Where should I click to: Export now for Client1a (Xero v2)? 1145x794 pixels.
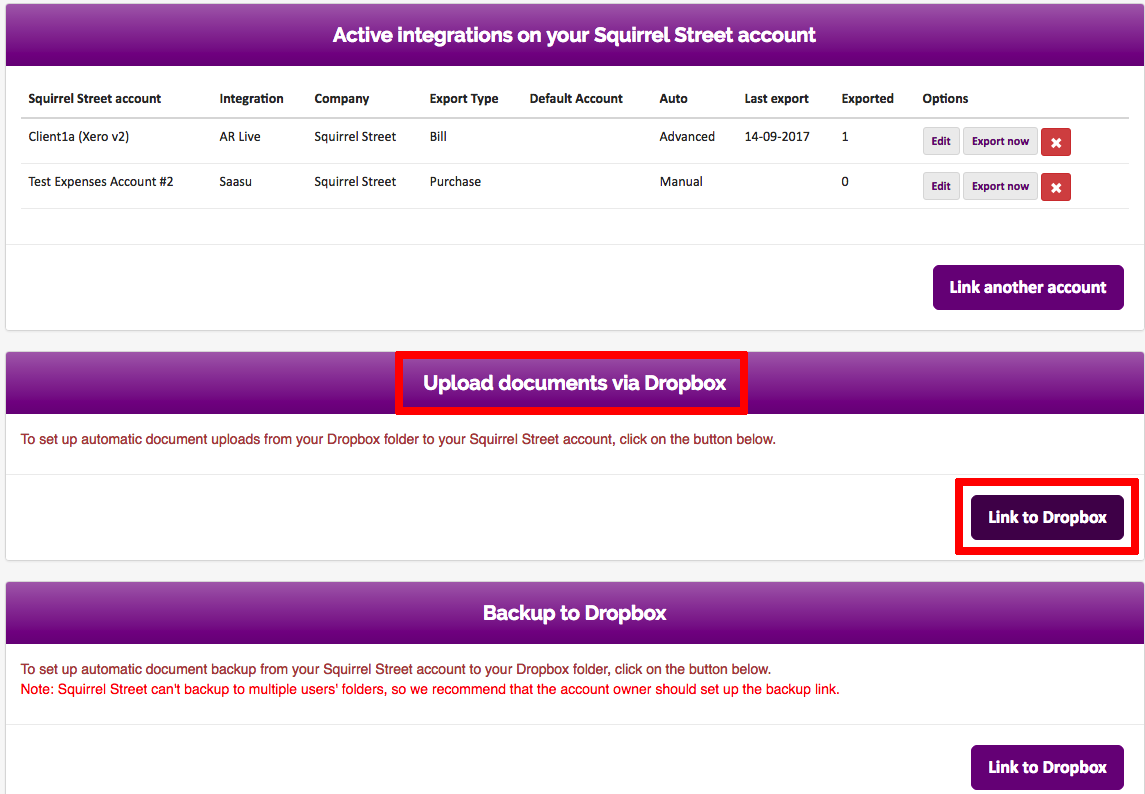coord(1000,142)
